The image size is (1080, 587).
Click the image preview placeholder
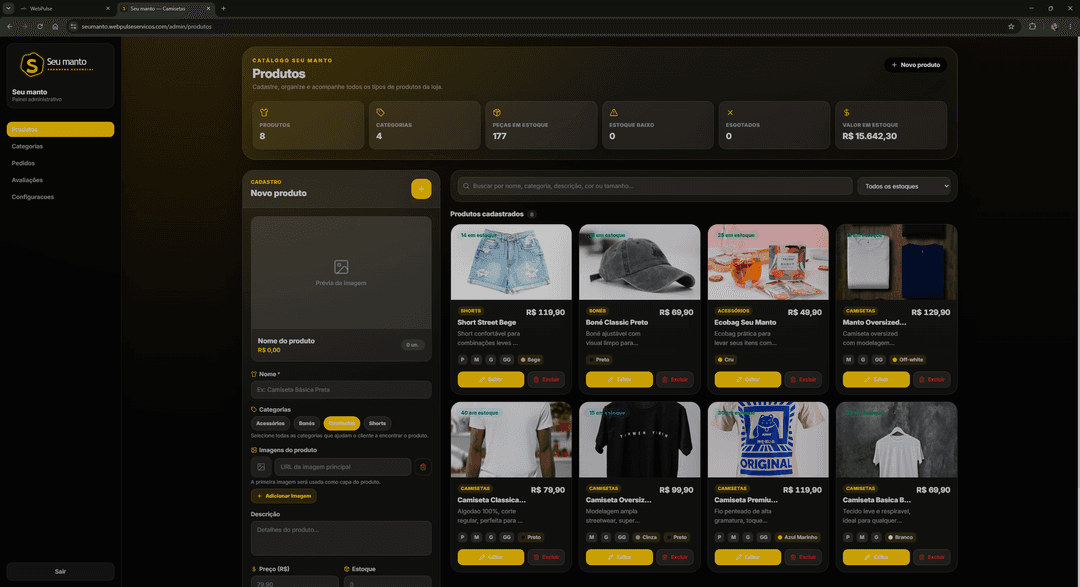(x=341, y=273)
